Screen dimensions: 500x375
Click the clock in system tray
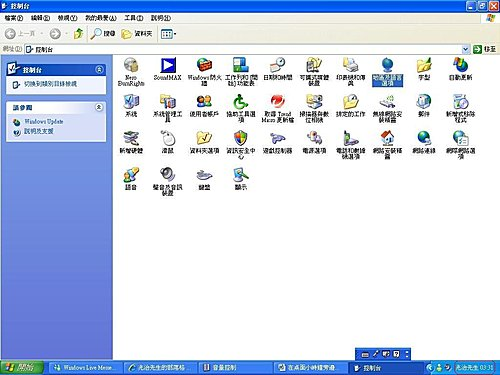click(474, 368)
